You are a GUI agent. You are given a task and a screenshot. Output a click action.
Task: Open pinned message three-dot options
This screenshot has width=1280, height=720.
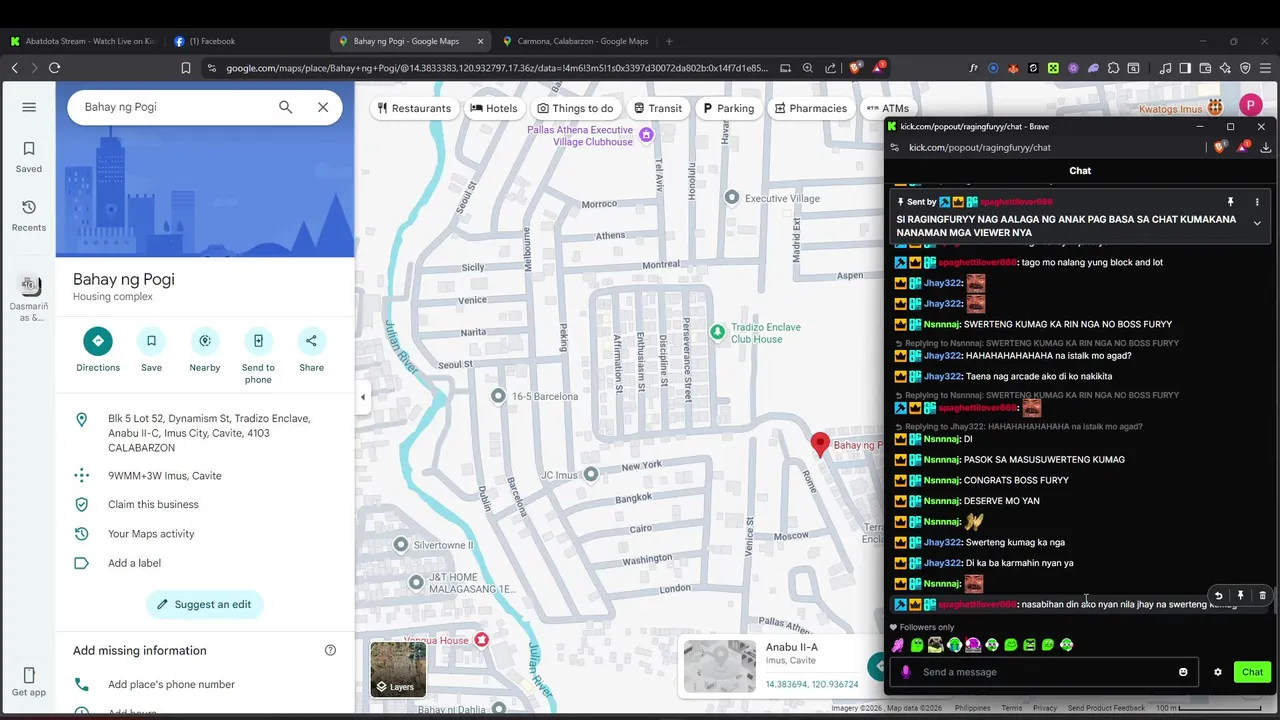coord(1257,202)
